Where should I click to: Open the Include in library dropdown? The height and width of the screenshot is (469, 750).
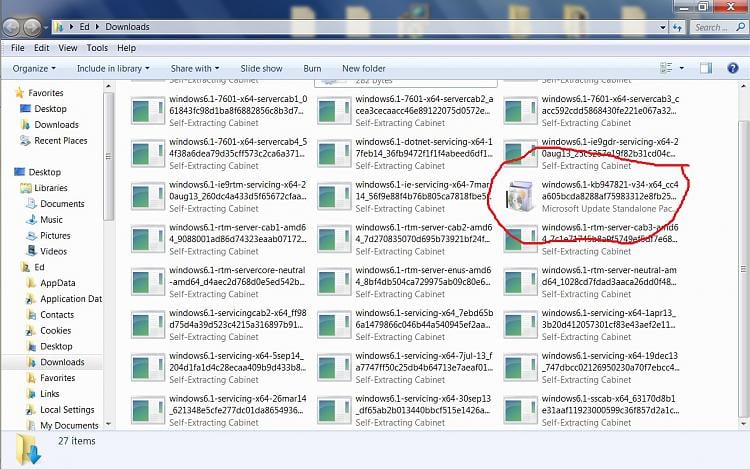[x=113, y=68]
